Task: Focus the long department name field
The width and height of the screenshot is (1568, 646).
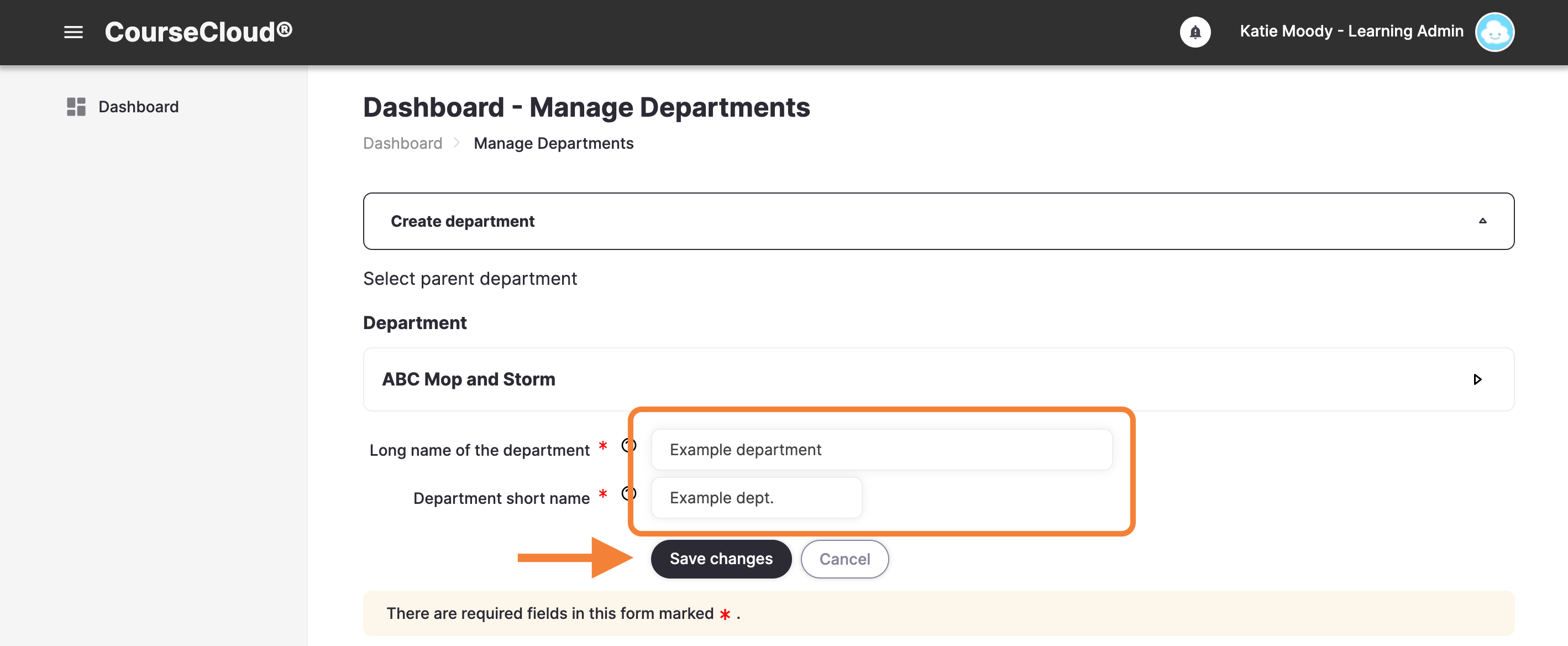Action: click(882, 449)
